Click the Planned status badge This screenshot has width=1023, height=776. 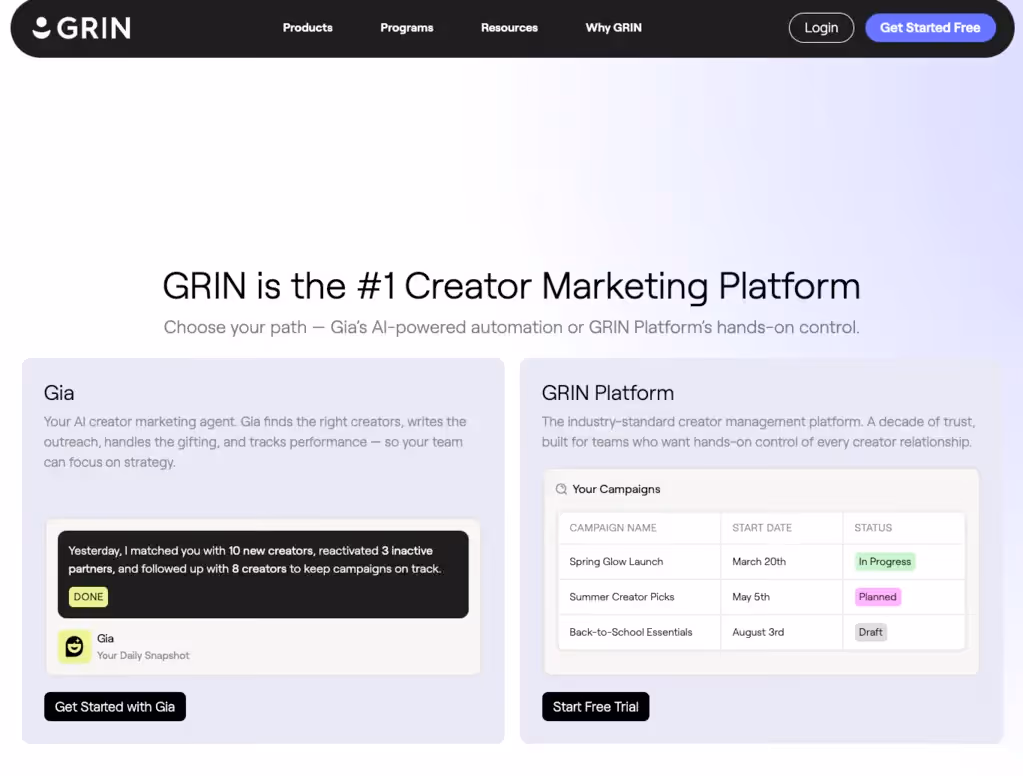(x=877, y=596)
